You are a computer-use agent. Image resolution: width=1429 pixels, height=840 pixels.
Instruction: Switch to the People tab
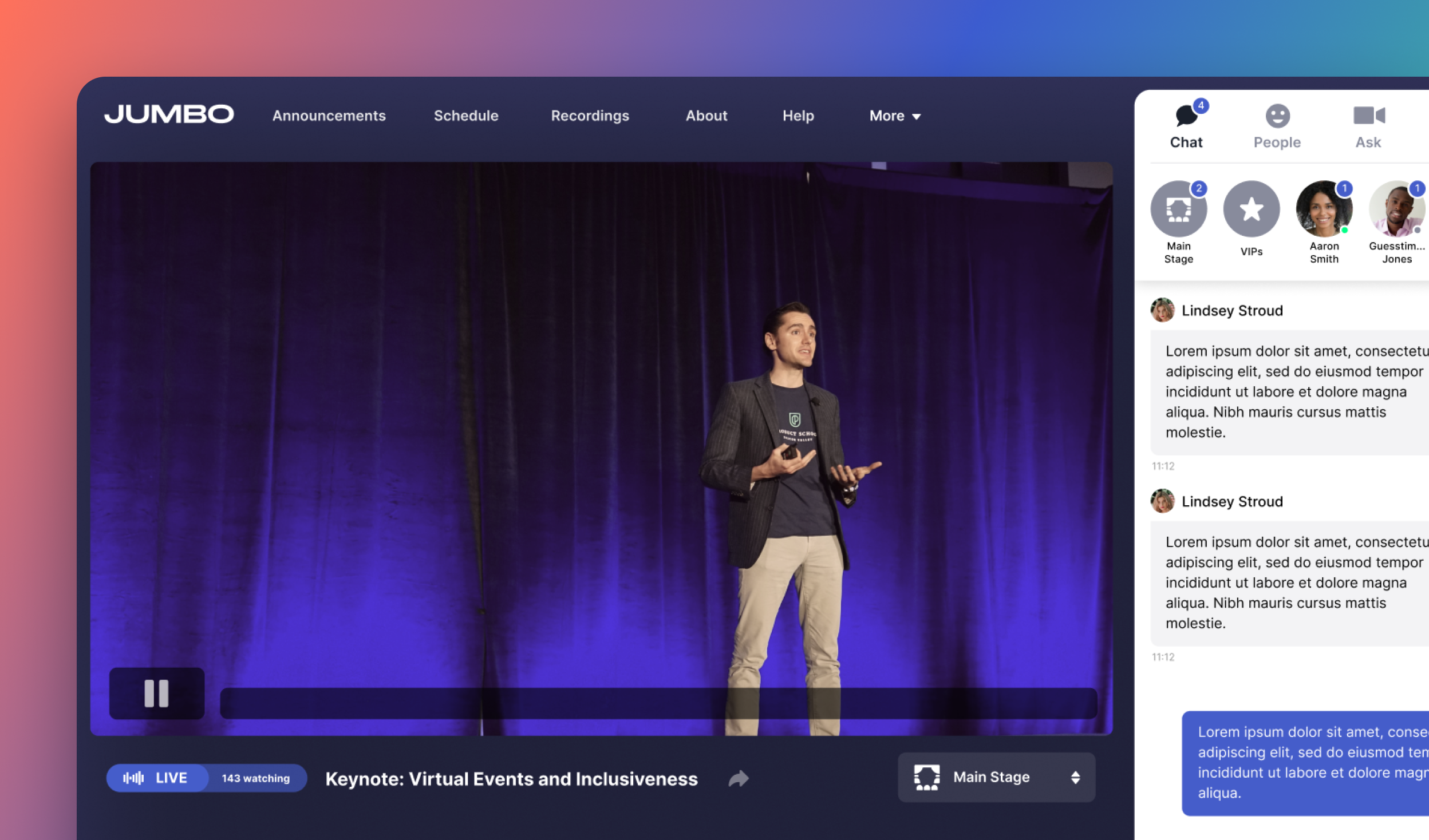pyautogui.click(x=1277, y=126)
